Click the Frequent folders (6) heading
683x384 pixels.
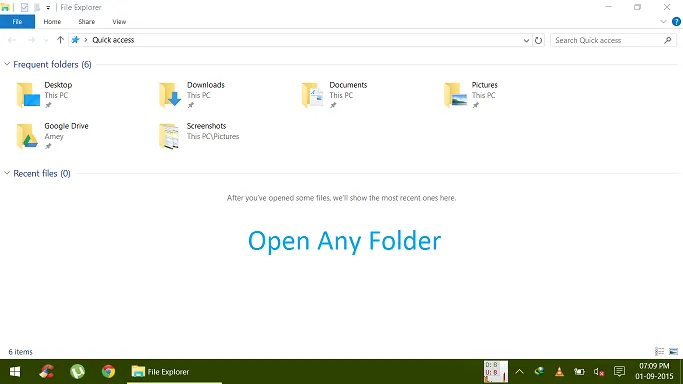click(x=52, y=64)
